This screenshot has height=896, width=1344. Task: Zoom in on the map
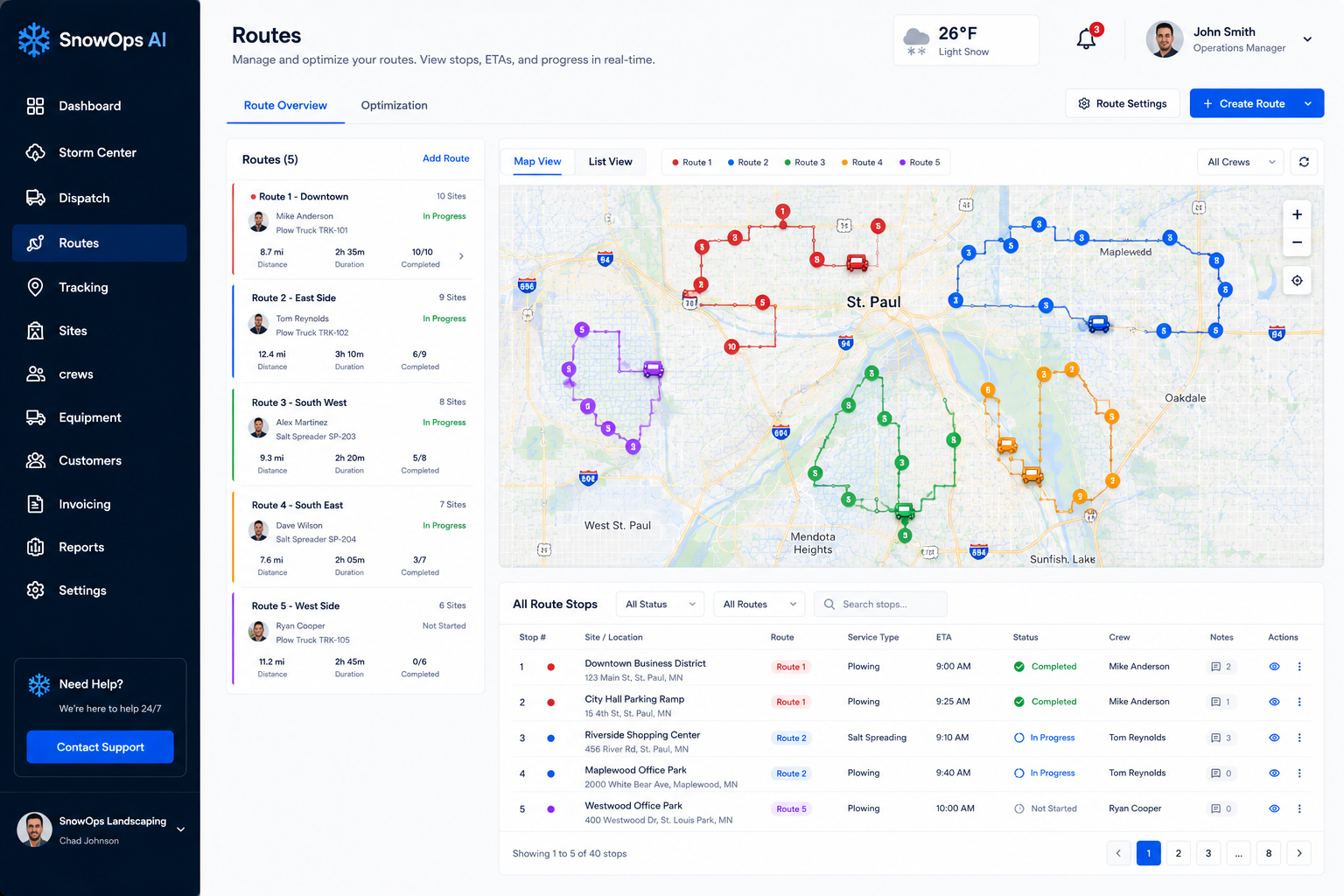[1297, 214]
